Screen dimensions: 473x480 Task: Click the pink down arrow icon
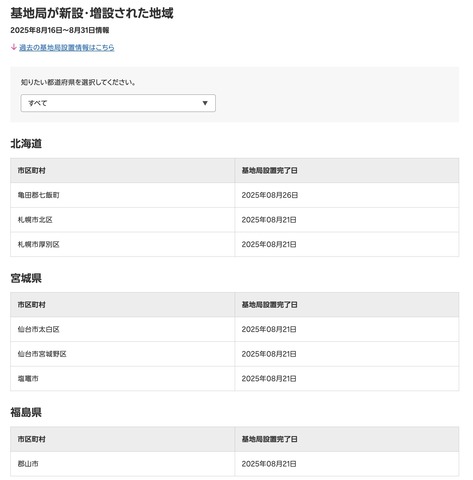point(14,47)
